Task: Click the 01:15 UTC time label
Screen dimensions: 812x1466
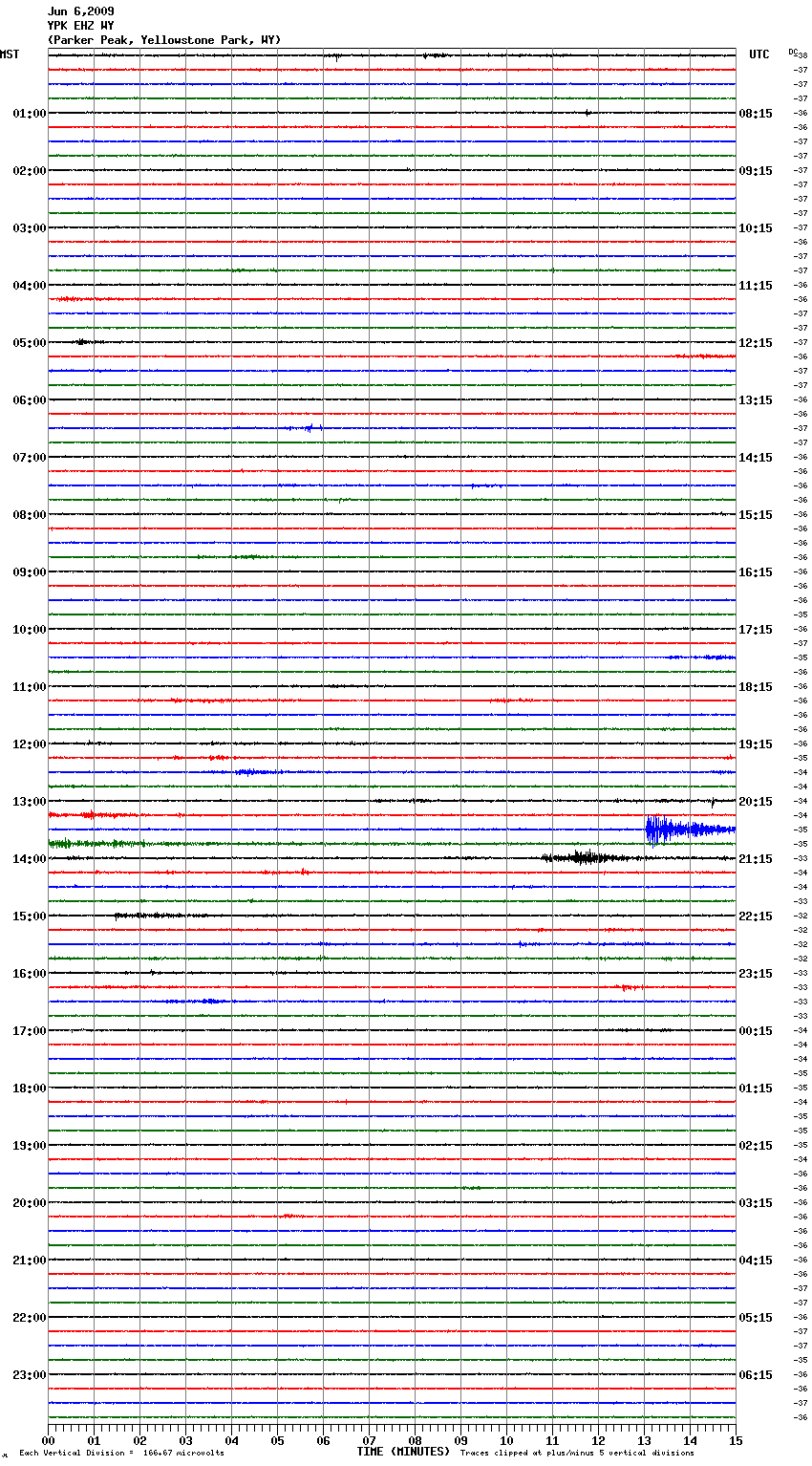Action: tap(756, 1089)
